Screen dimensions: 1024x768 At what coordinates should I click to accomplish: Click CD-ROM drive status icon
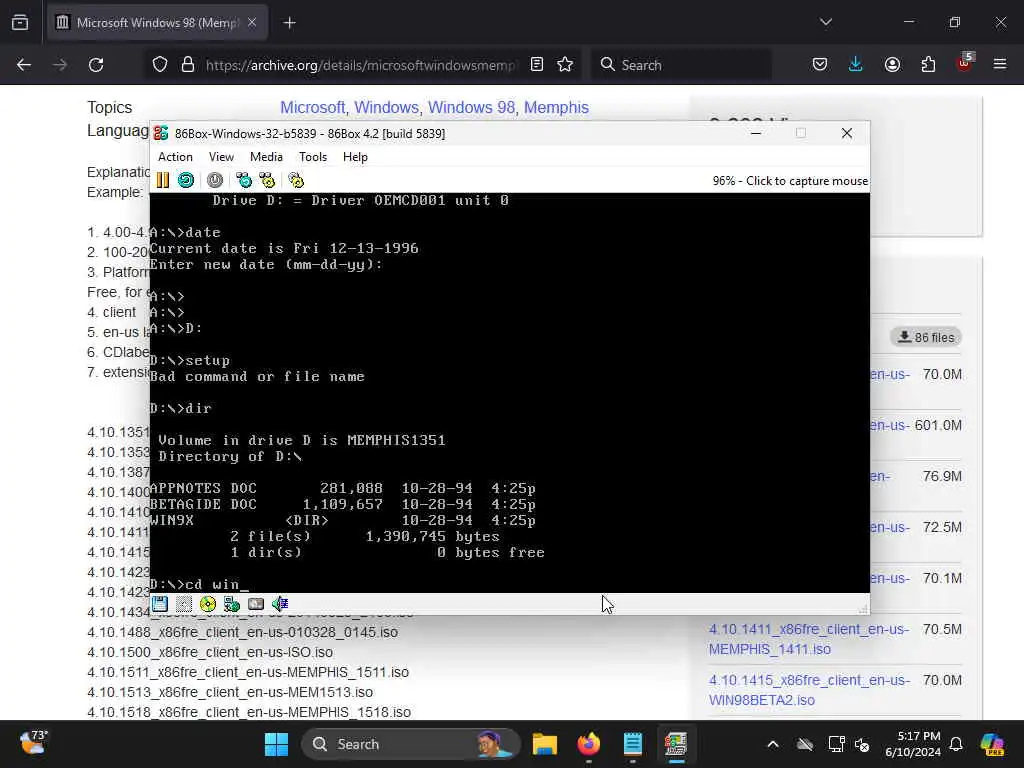tap(208, 604)
